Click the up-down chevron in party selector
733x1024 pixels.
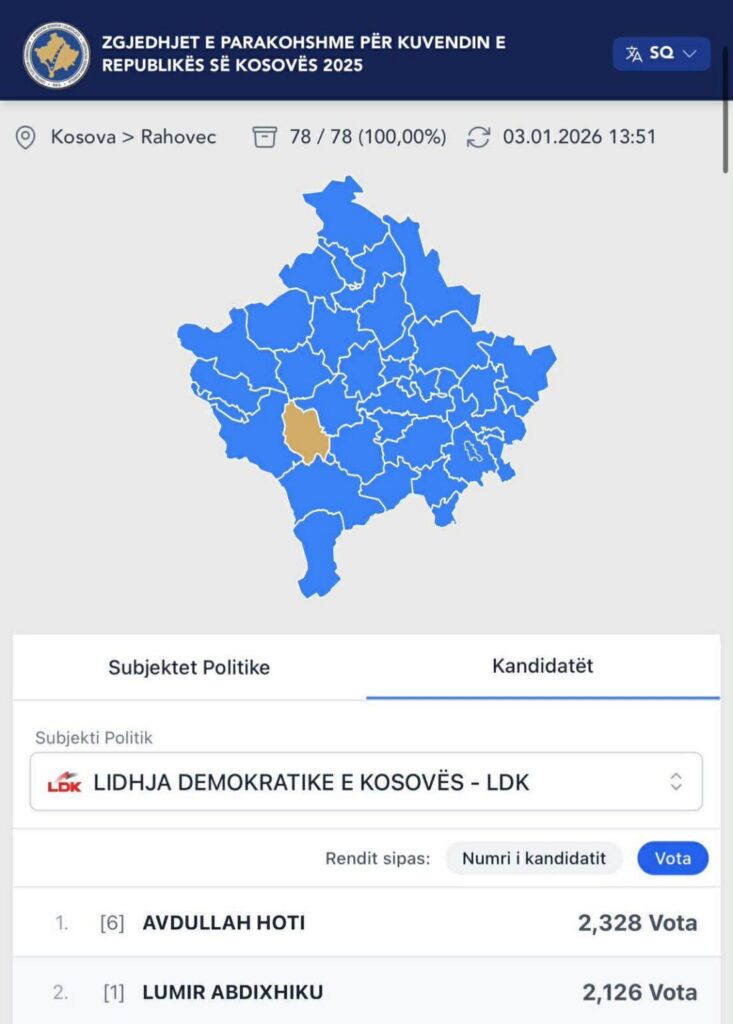pos(676,782)
